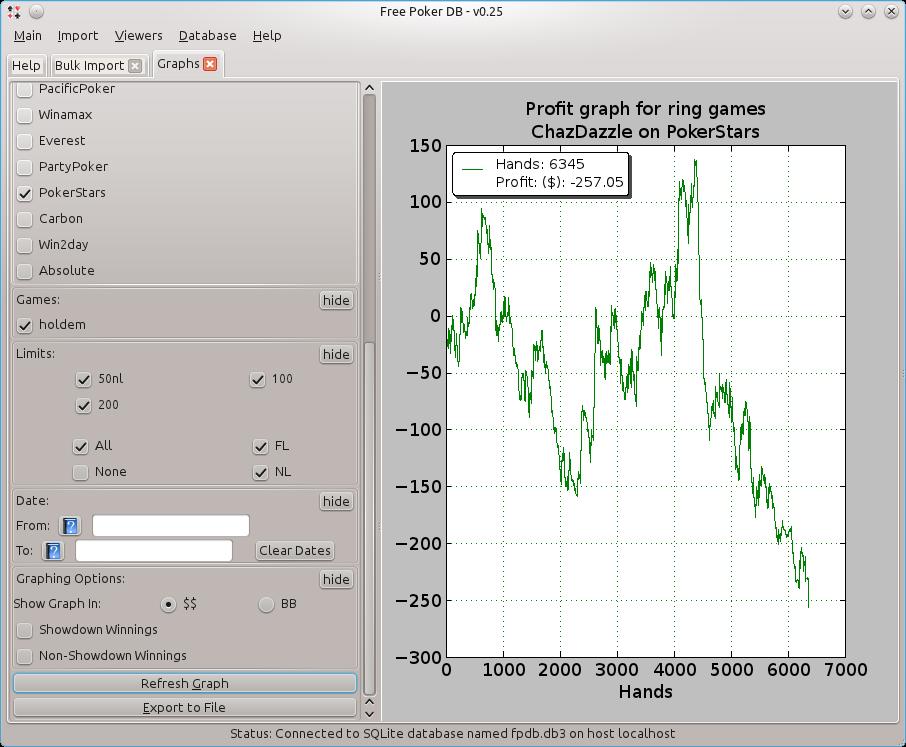Image resolution: width=906 pixels, height=747 pixels.
Task: Open the To date calendar picker icon
Action: coord(53,551)
